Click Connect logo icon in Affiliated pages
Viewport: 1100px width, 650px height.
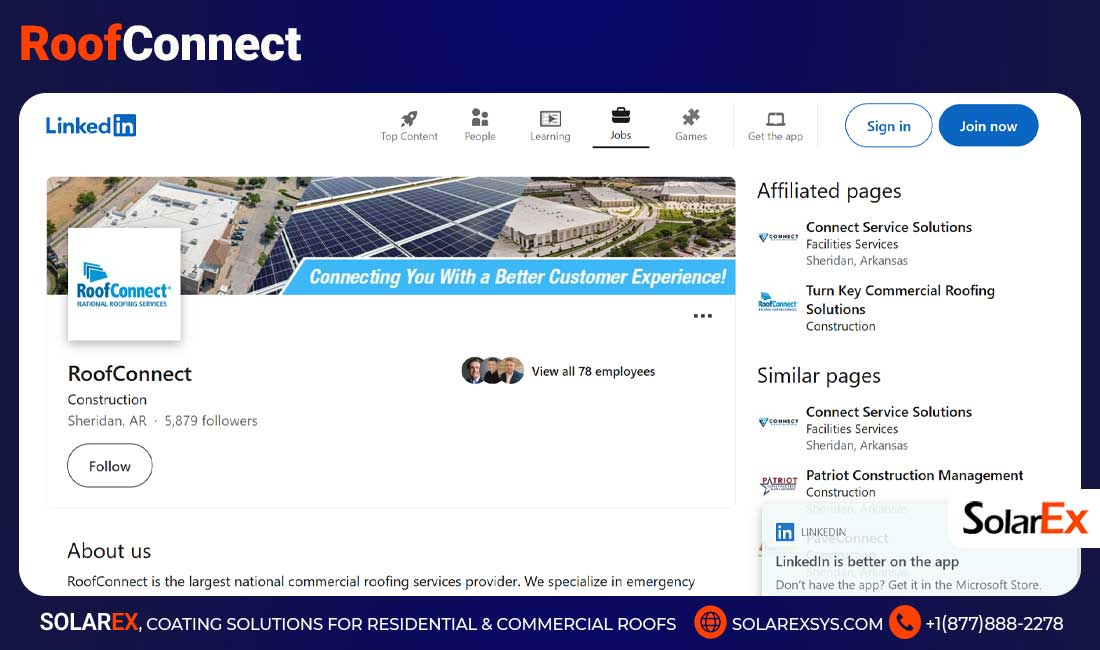coord(778,237)
